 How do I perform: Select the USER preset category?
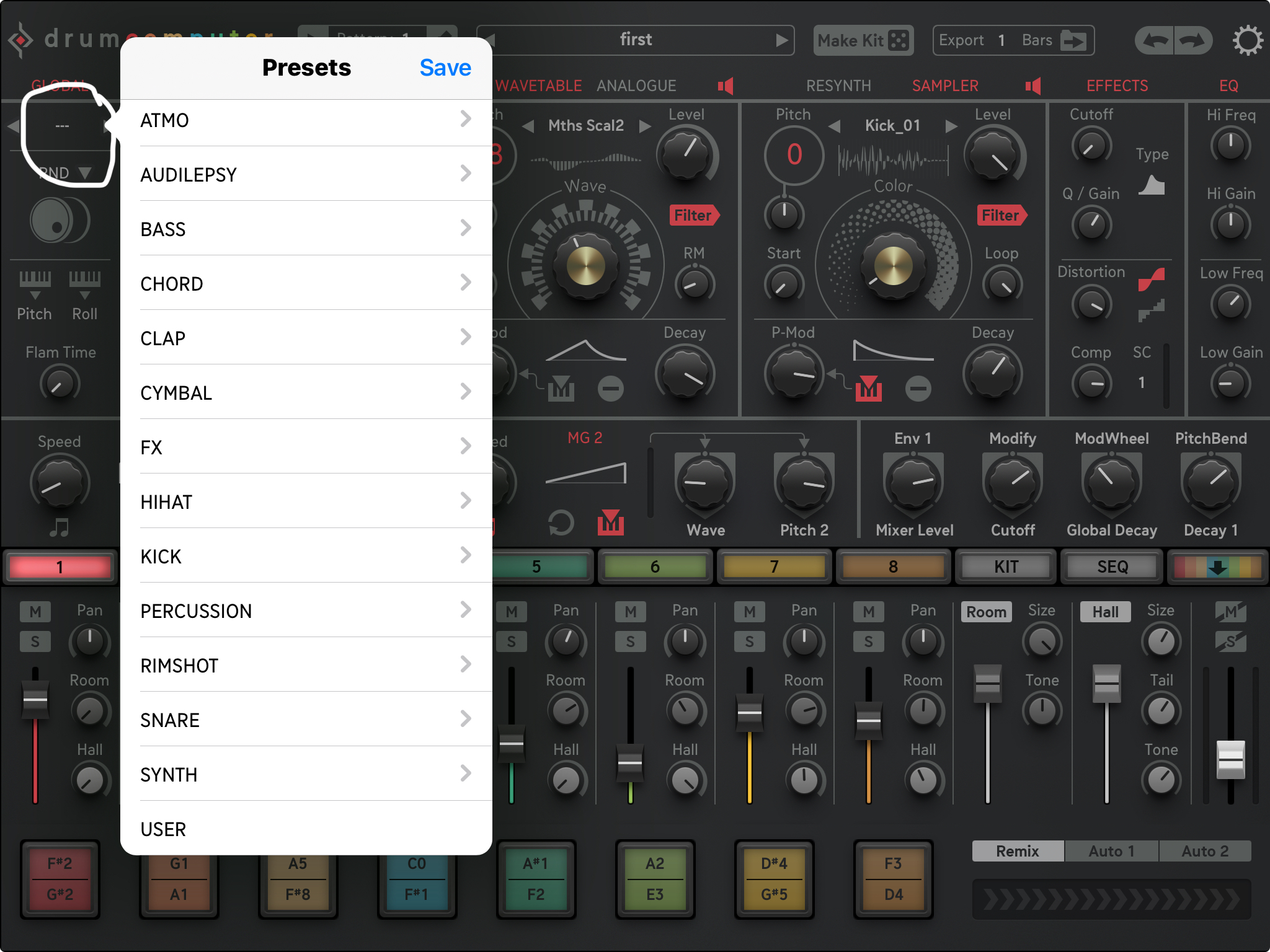click(306, 829)
